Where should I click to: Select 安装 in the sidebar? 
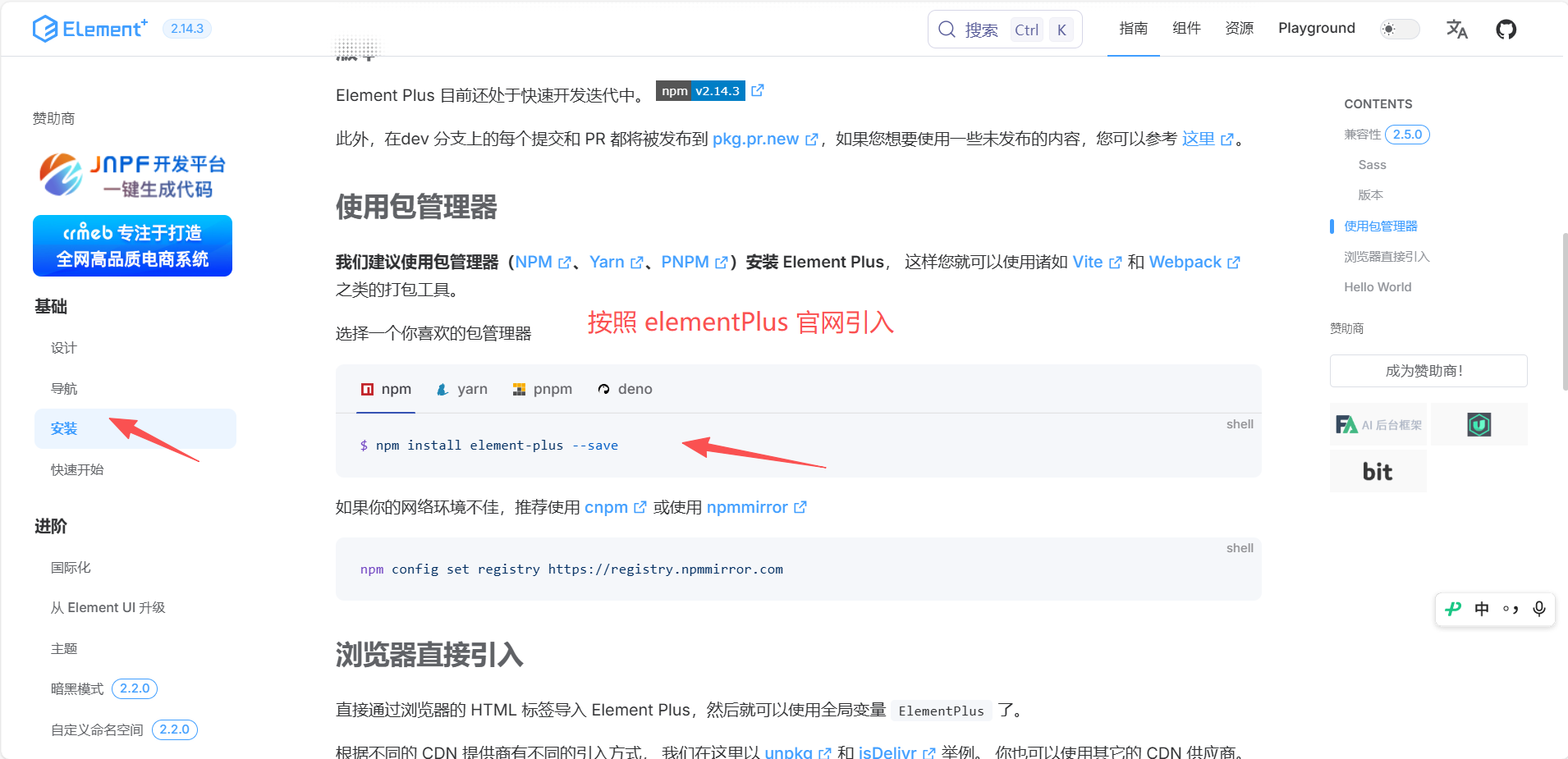(x=135, y=429)
